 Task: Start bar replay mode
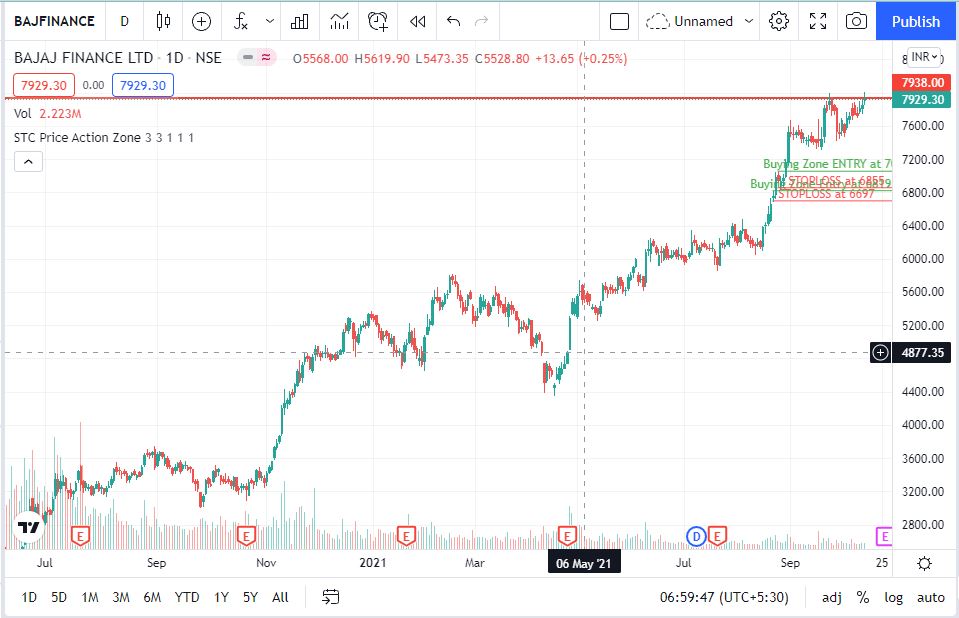point(417,21)
